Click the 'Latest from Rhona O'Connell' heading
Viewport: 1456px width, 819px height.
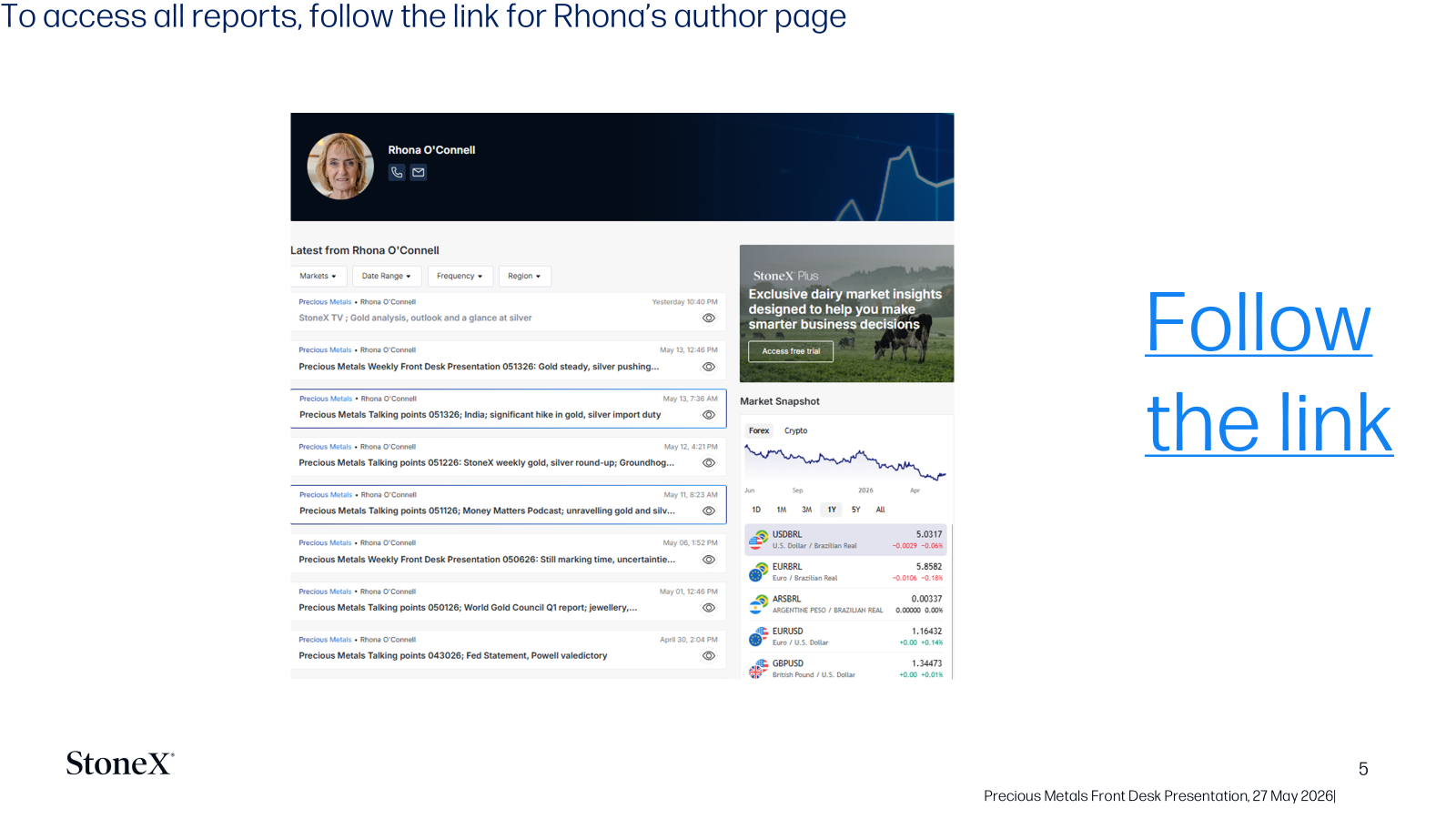(365, 250)
